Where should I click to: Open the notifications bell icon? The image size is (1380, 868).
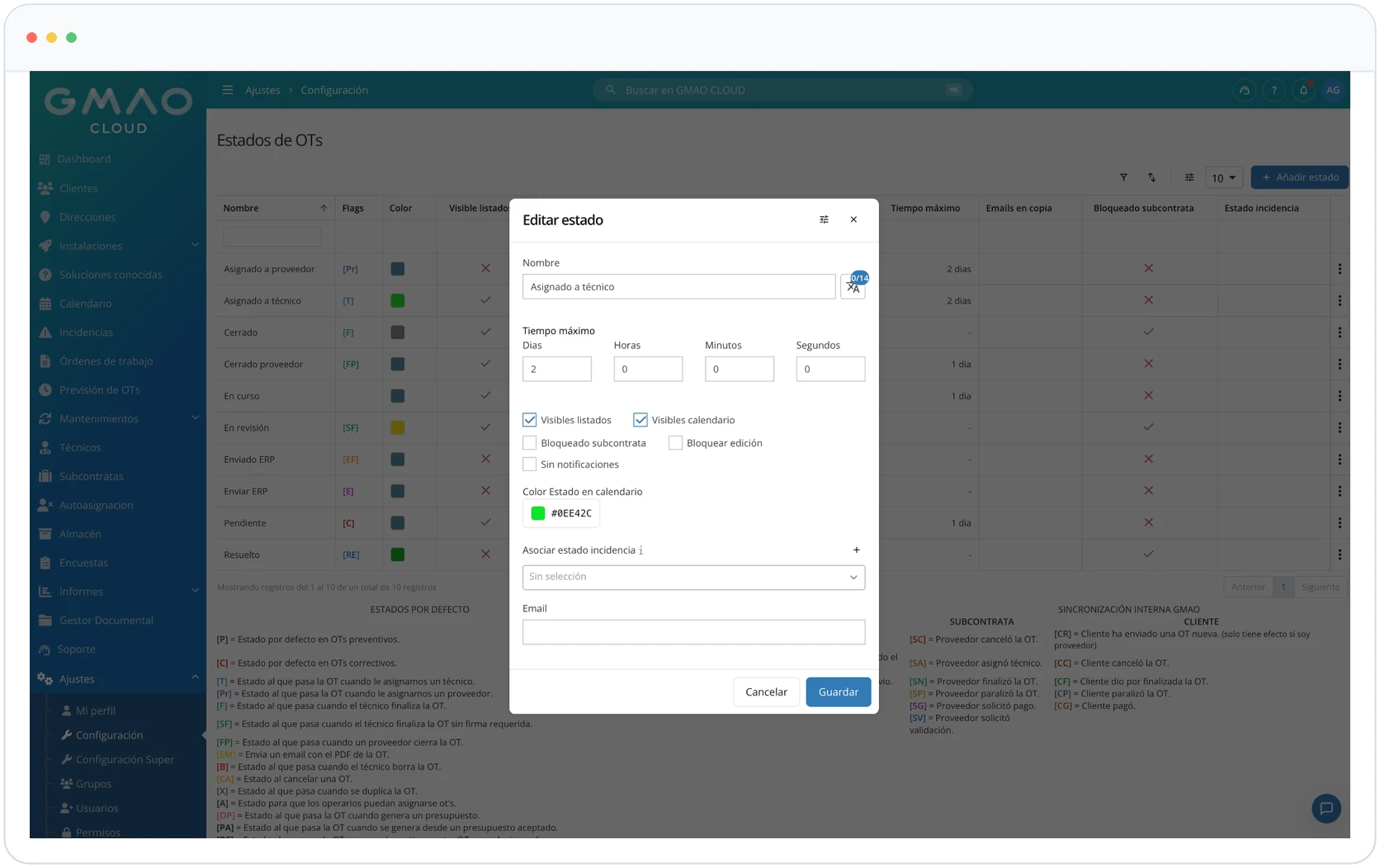(1303, 90)
